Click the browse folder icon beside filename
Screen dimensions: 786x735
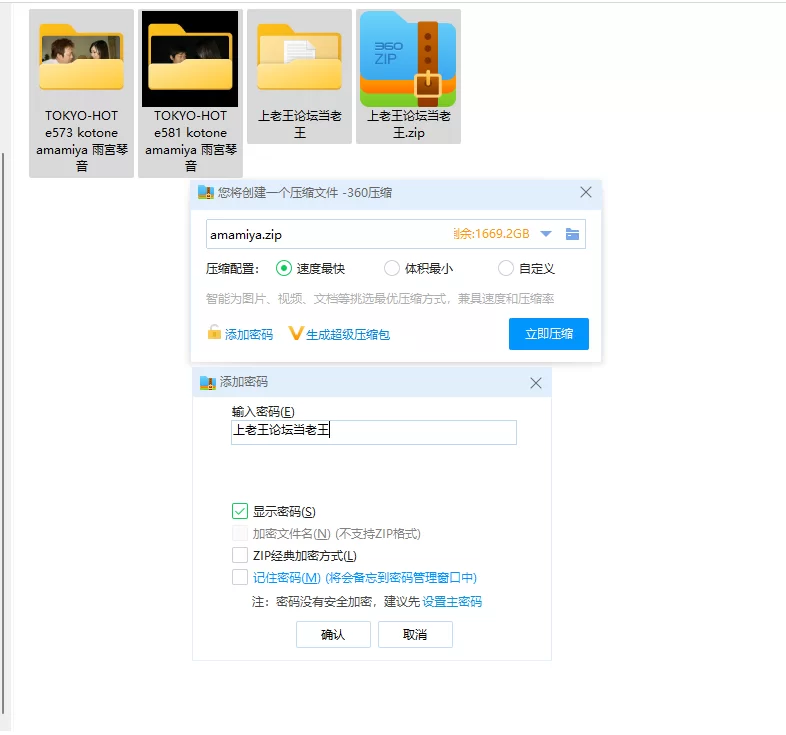(572, 234)
